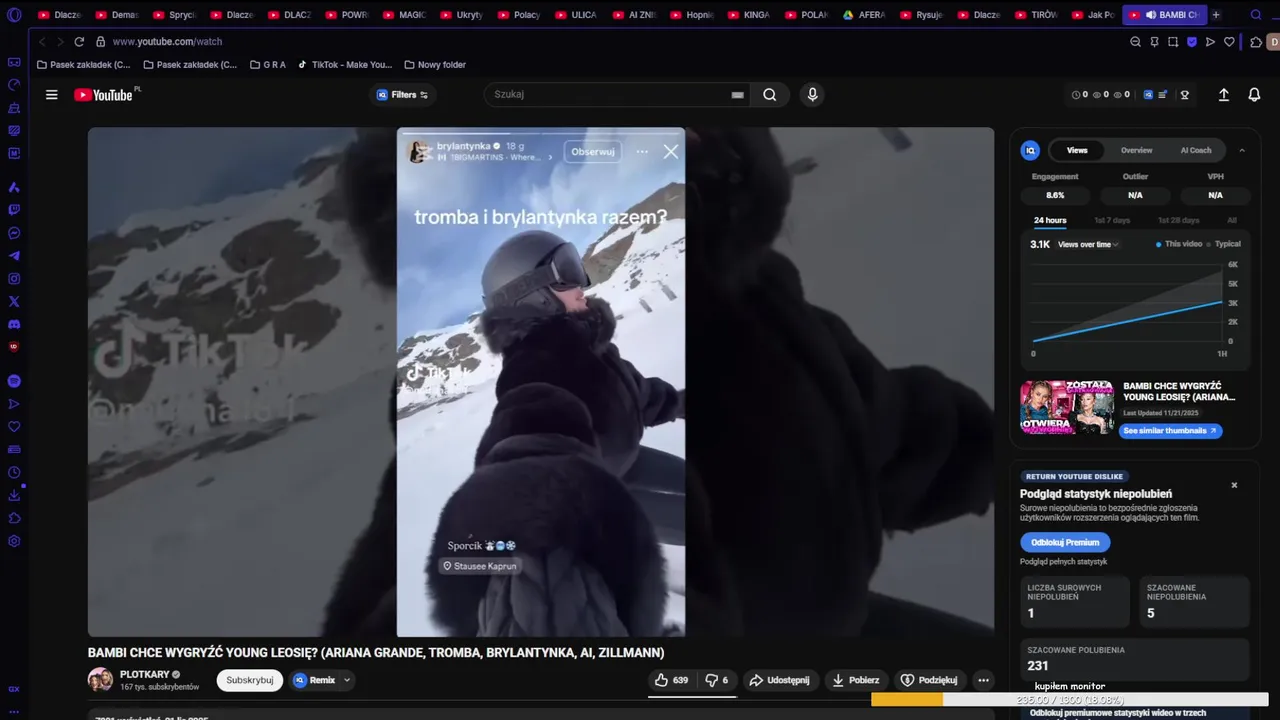Open Downloads in the Opera sidebar
1280x720 pixels.
pos(14,495)
